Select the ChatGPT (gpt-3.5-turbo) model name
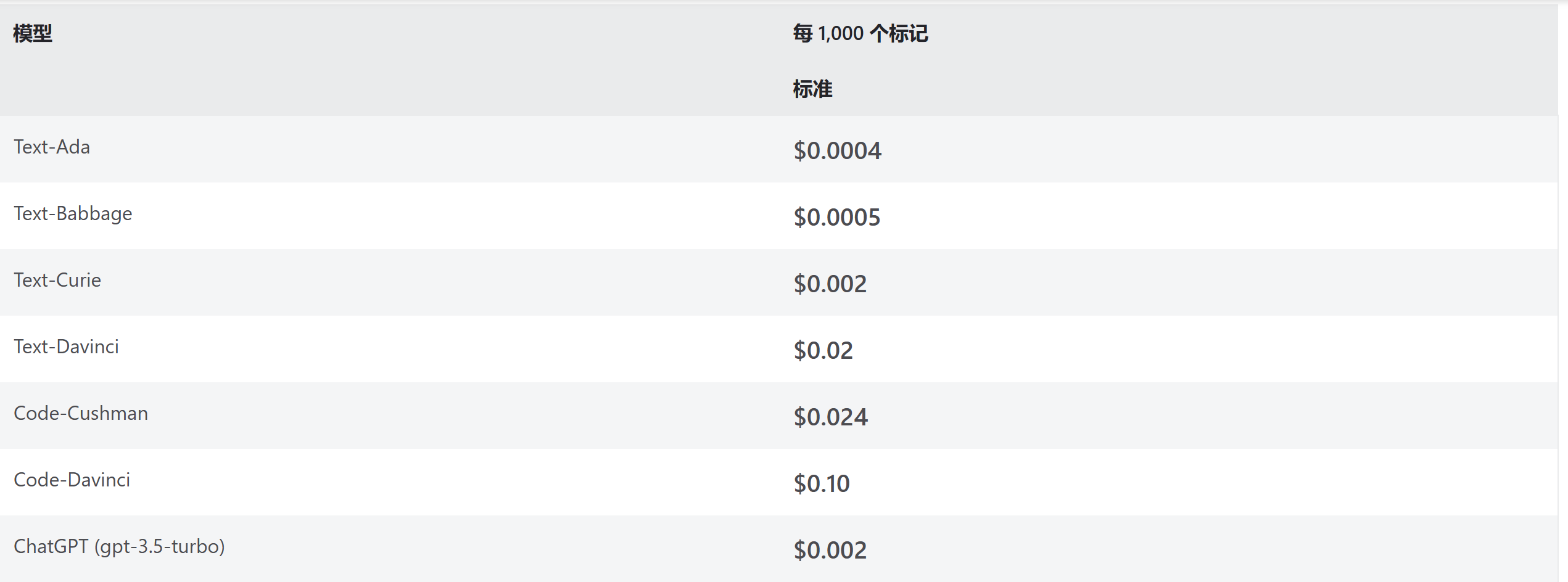Viewport: 1568px width, 582px height. (x=119, y=547)
